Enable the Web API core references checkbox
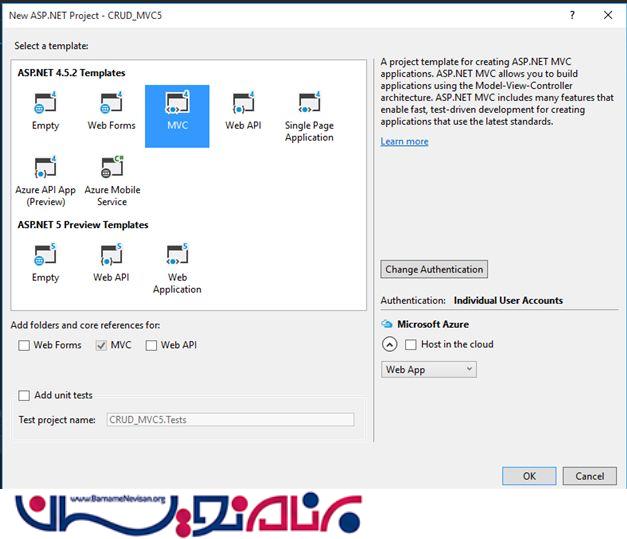This screenshot has height=539, width=627. pos(151,345)
